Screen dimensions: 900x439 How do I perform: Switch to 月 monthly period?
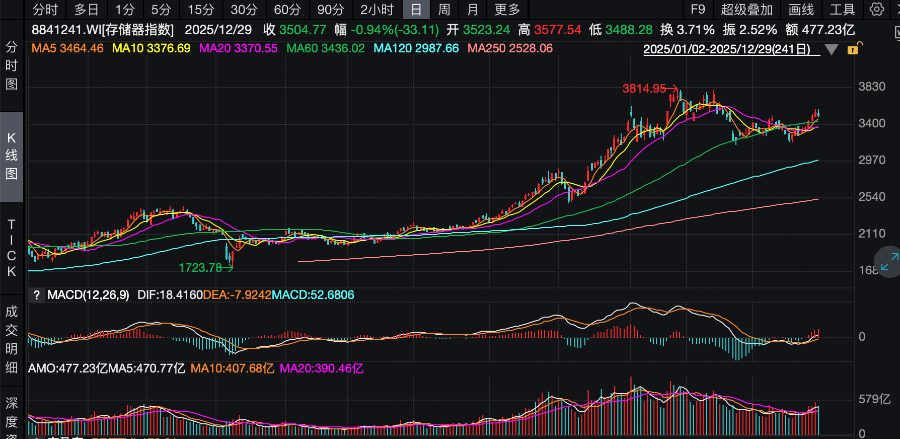[472, 9]
